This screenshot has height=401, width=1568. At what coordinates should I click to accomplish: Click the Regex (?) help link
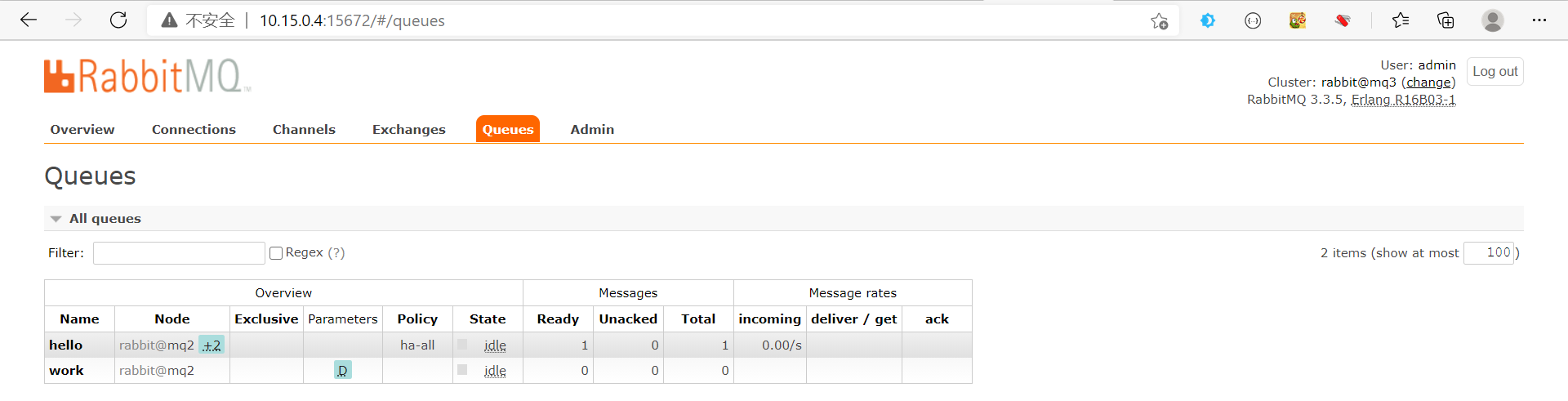point(336,253)
